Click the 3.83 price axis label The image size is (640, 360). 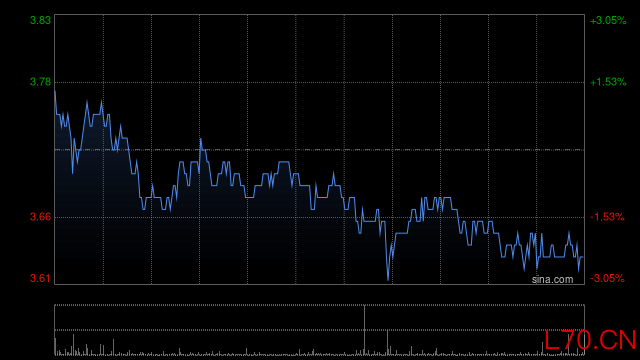[x=40, y=20]
